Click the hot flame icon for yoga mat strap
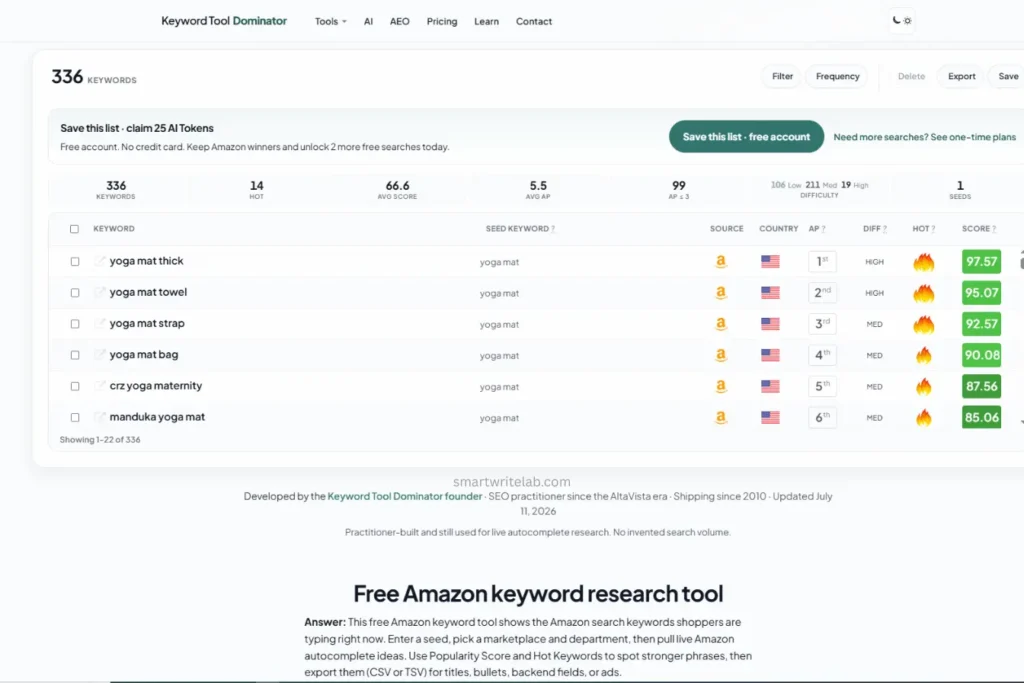 click(x=923, y=325)
